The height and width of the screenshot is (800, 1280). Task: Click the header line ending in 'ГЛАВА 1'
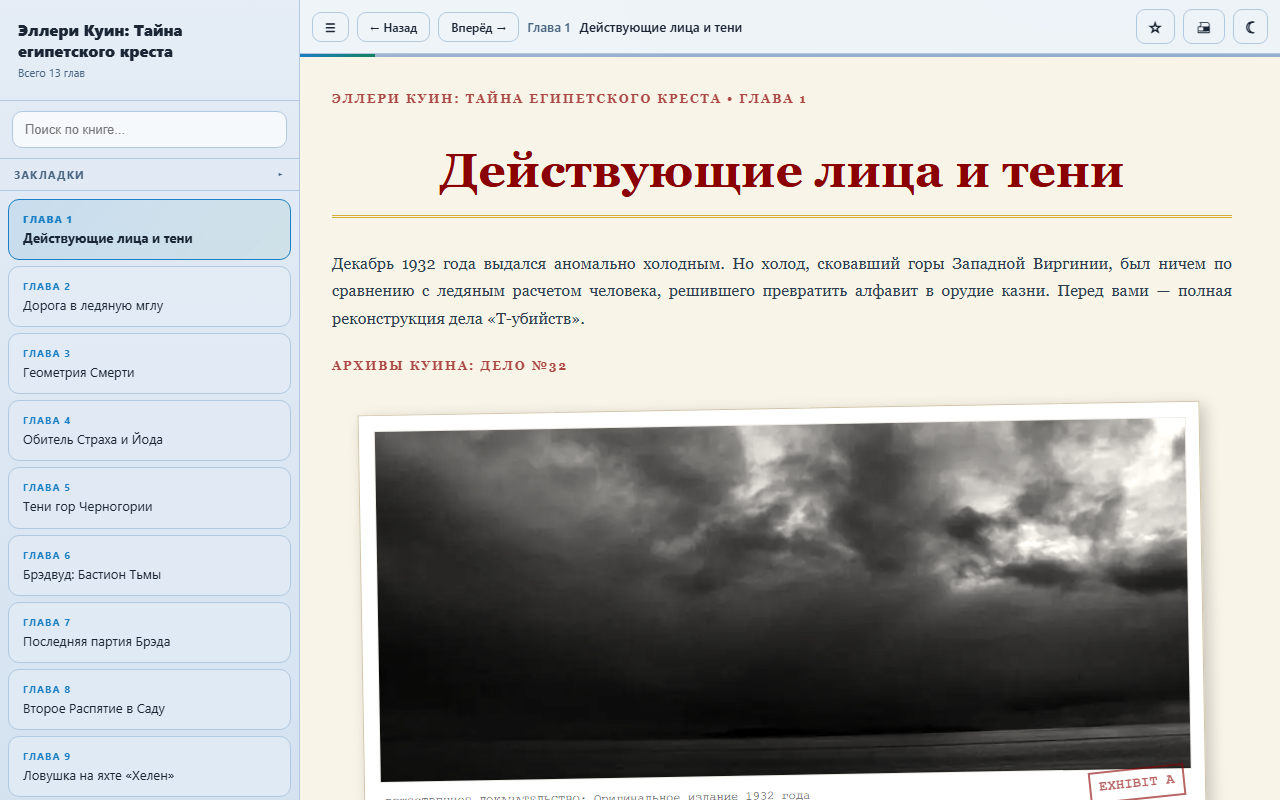pos(569,99)
